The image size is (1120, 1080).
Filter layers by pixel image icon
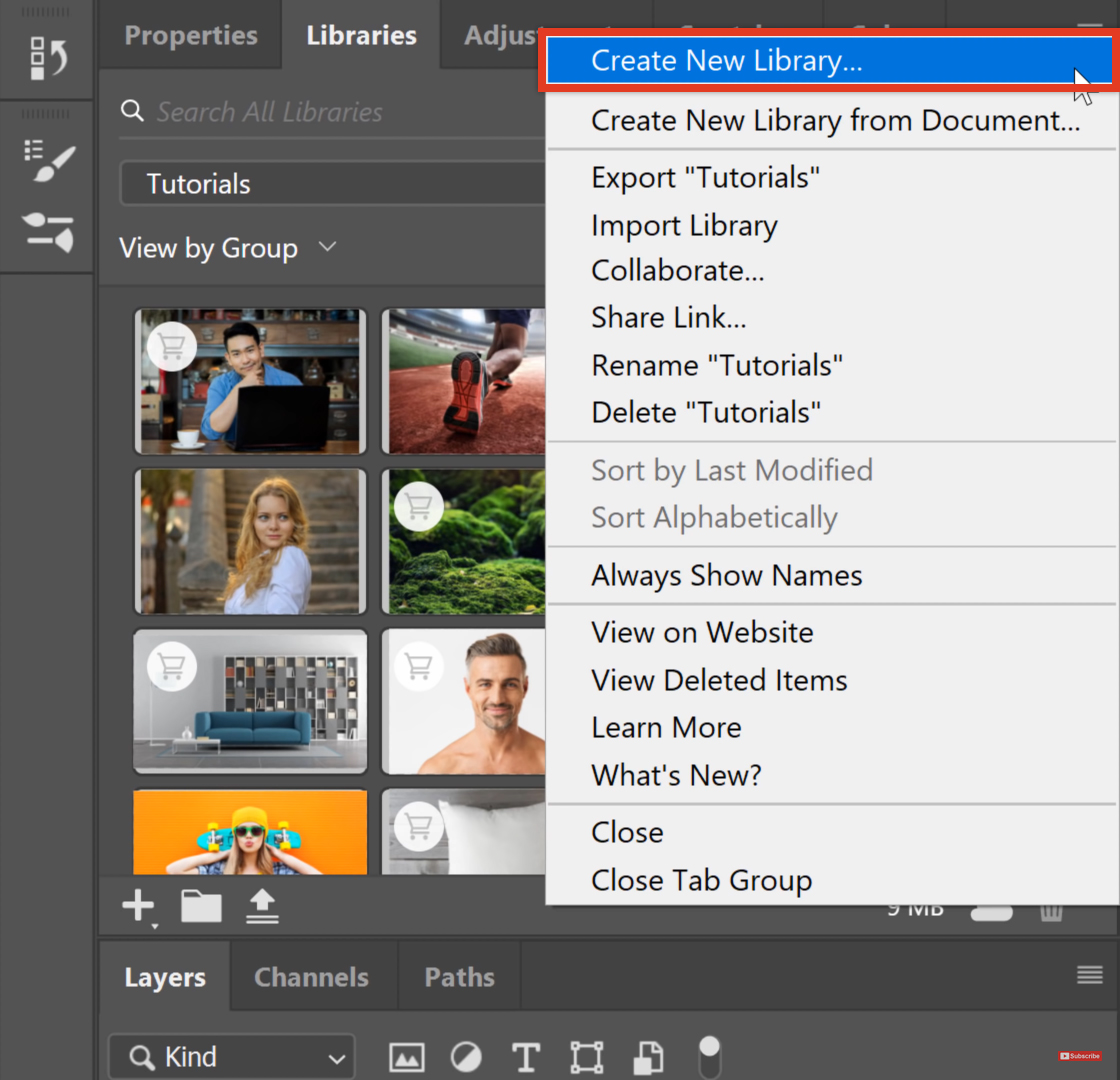[406, 1057]
